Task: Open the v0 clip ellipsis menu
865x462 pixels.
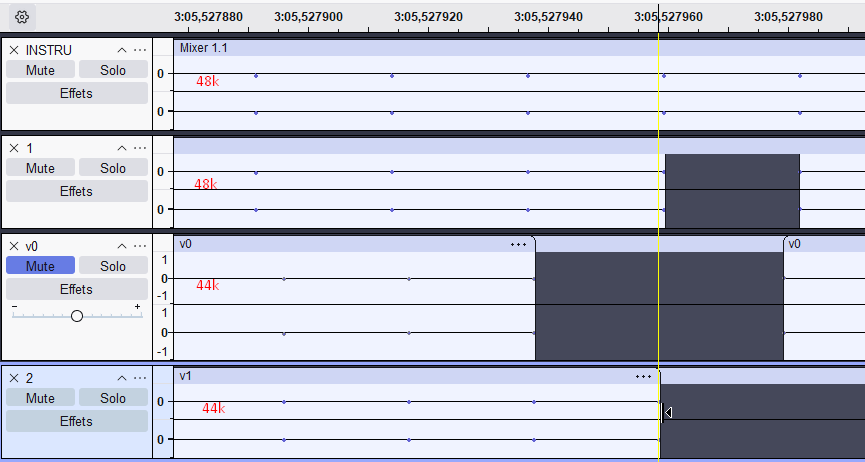Action: point(518,244)
